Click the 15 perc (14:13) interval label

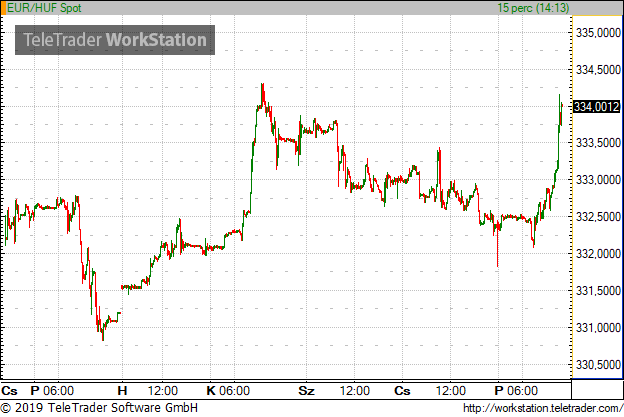[533, 8]
